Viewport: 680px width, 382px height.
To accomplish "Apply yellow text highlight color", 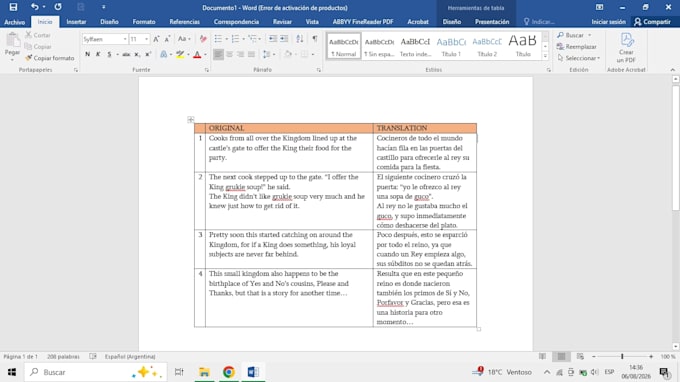I will pos(180,54).
